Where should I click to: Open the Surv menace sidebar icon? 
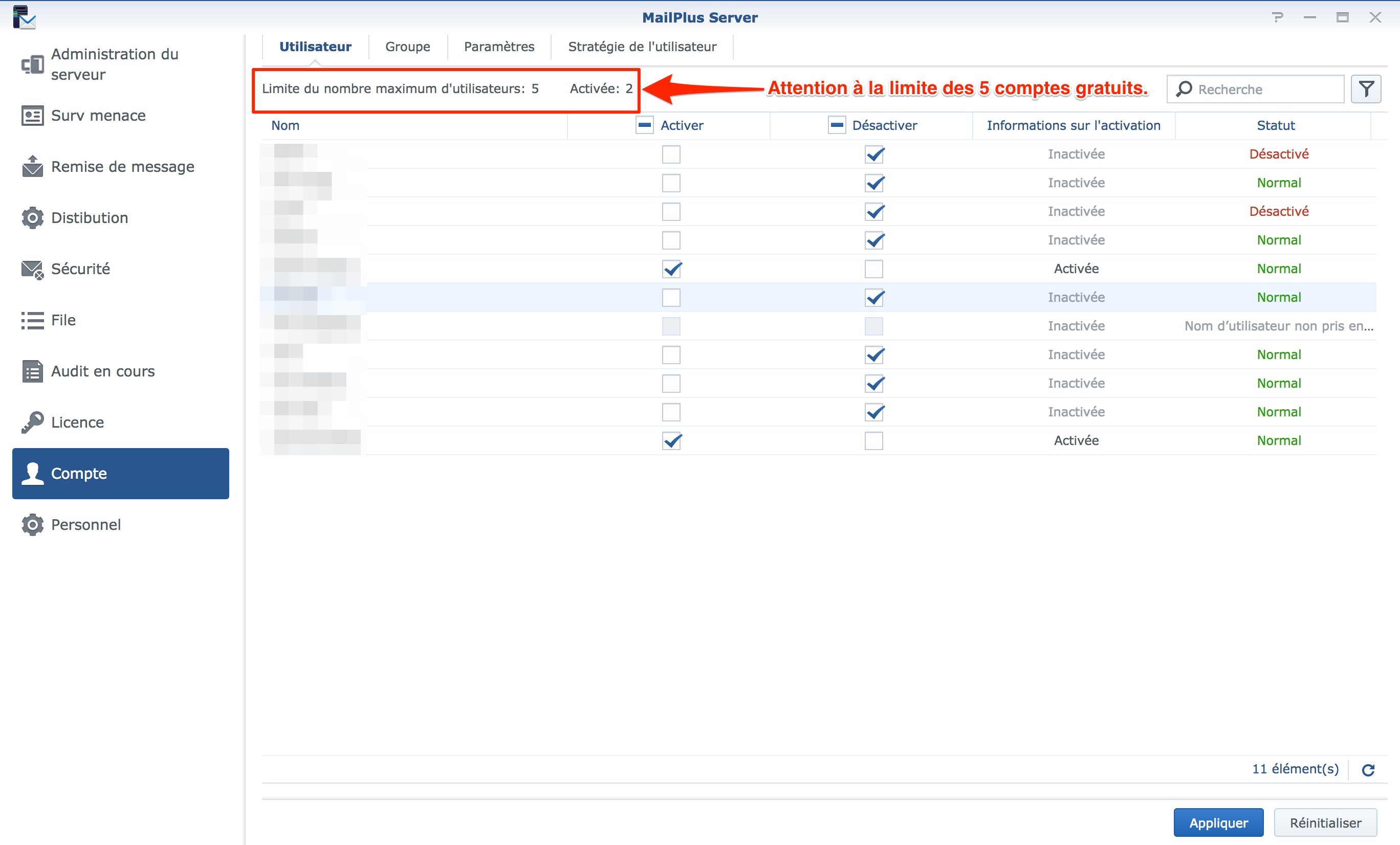click(x=32, y=116)
